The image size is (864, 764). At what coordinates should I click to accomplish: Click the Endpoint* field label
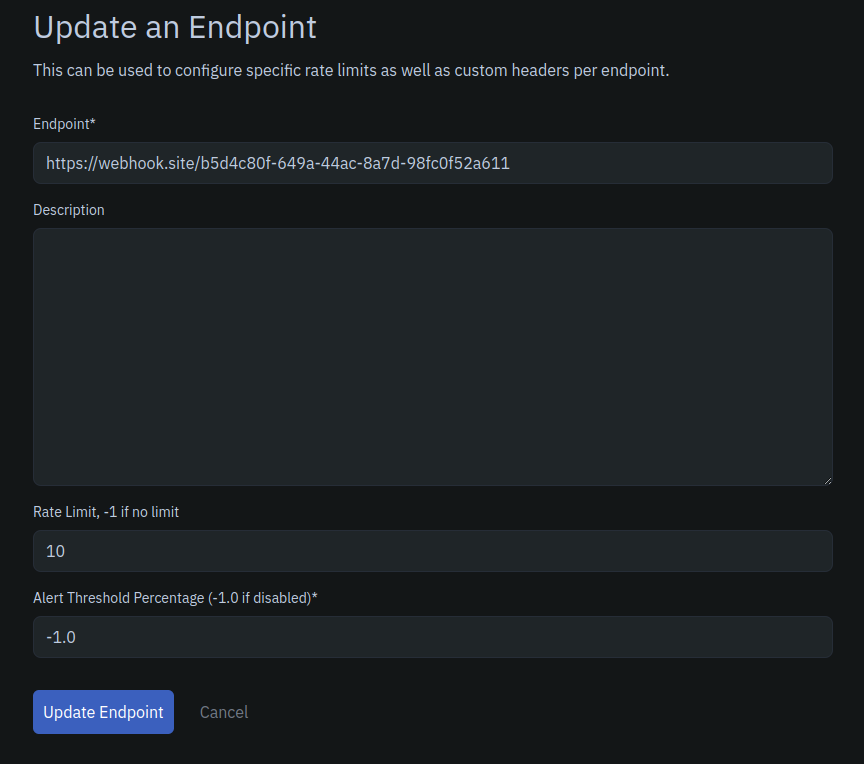point(64,124)
